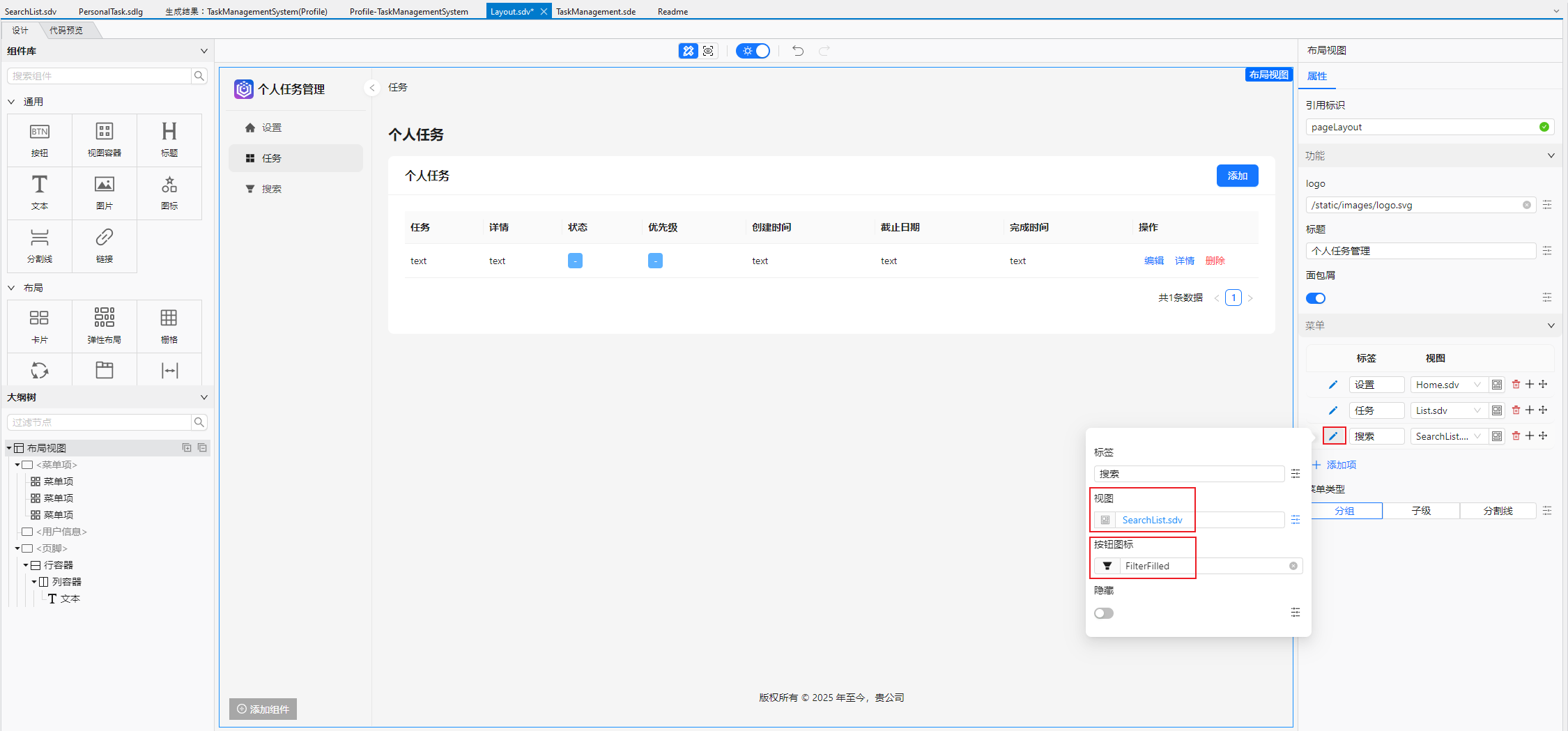Switch the theme toggle to dark mode
This screenshot has height=731, width=1568.
coord(753,50)
